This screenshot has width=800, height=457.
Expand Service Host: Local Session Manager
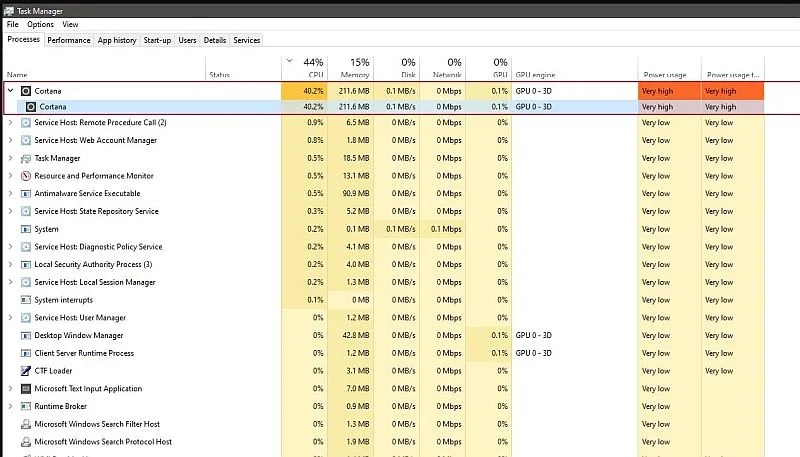10,282
